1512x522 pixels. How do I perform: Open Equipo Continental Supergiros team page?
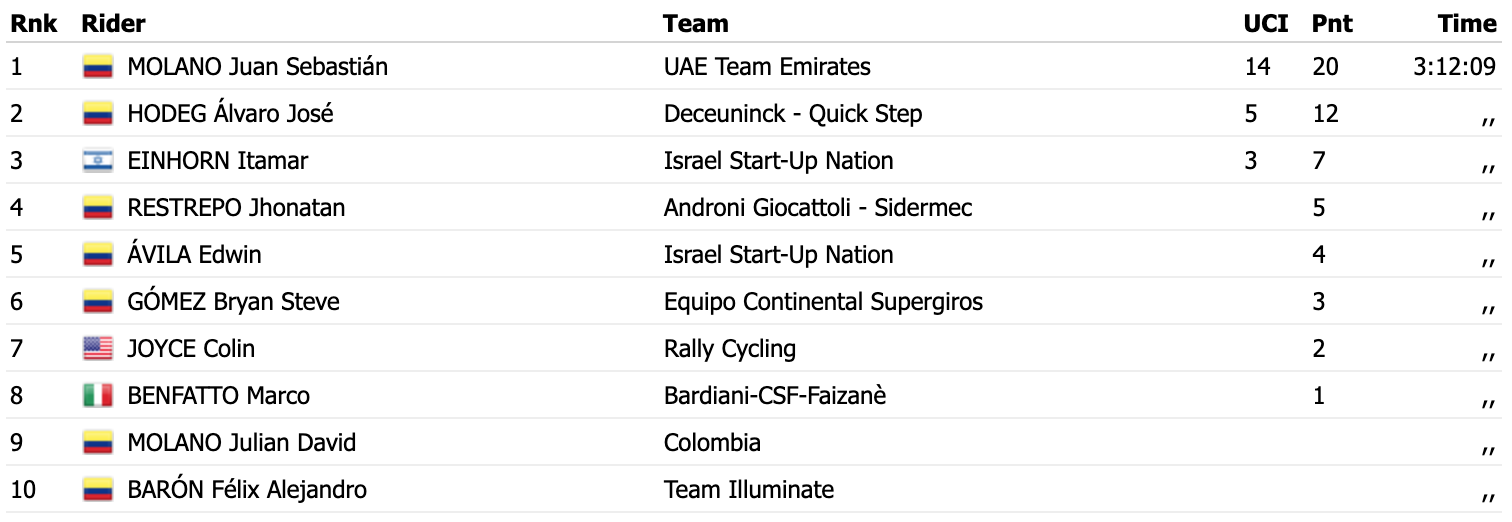point(823,302)
